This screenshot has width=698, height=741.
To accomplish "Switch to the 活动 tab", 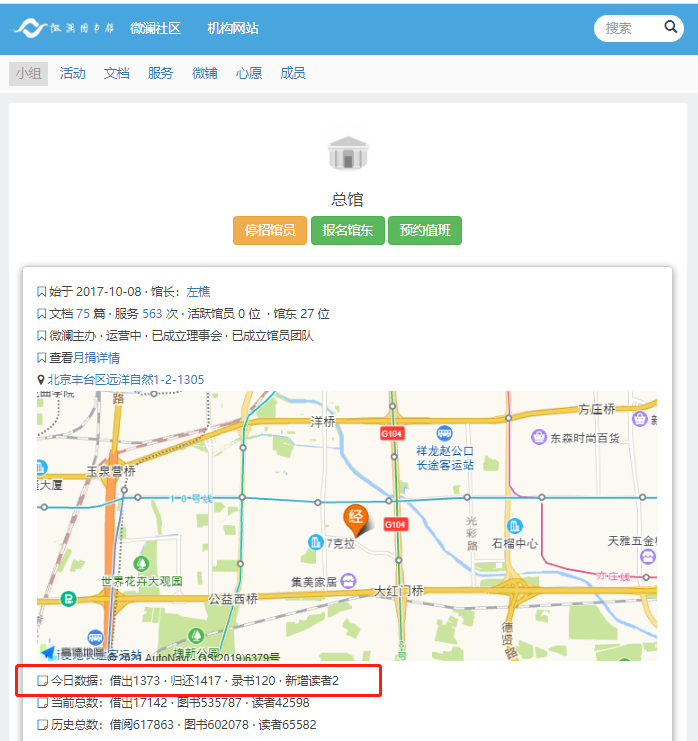I will (72, 73).
